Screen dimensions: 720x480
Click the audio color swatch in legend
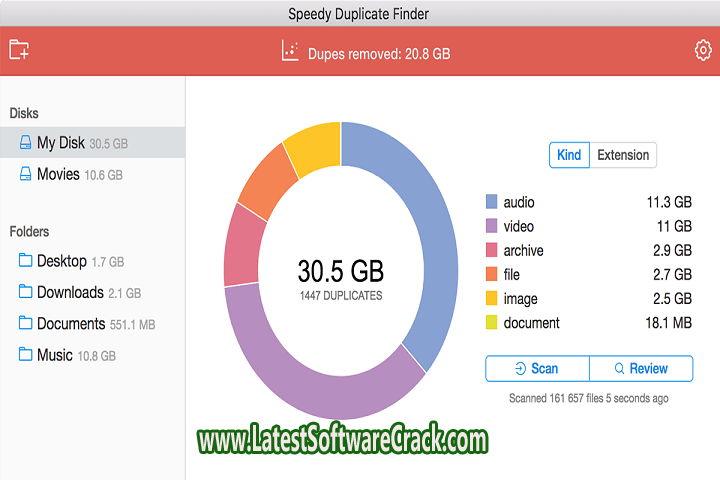[x=491, y=202]
